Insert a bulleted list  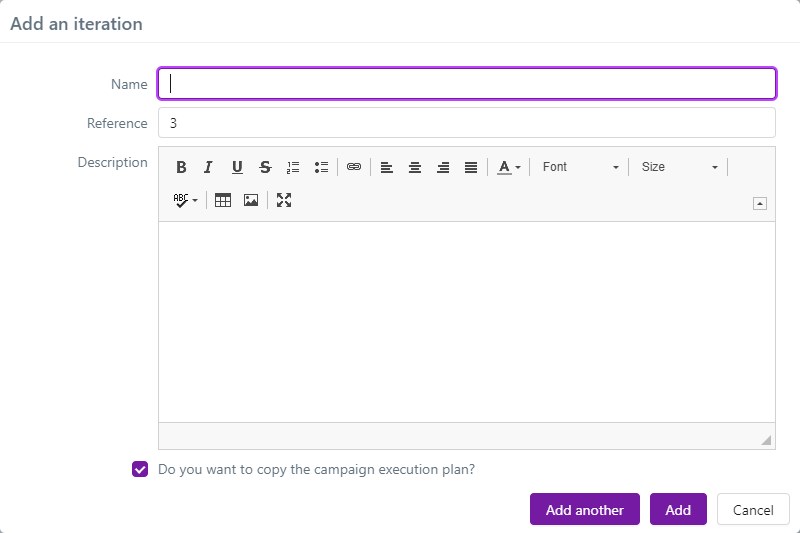click(x=321, y=168)
